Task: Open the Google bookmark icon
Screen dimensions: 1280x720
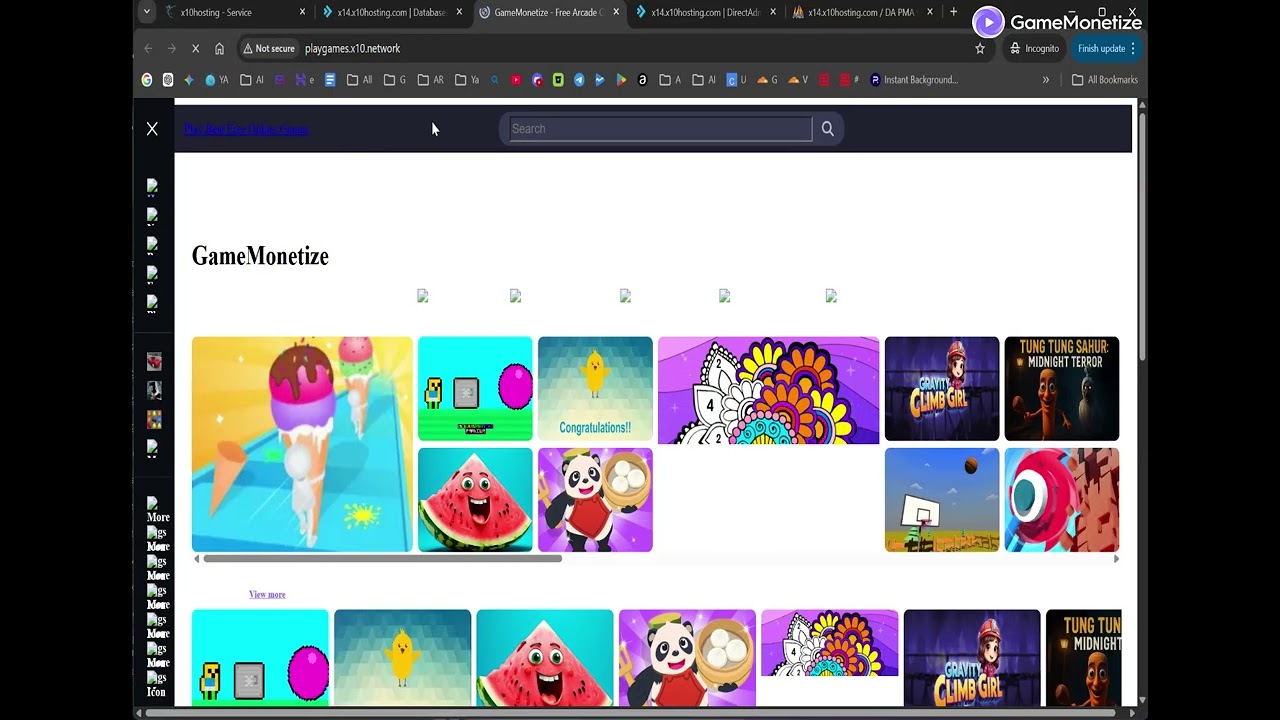Action: point(147,80)
